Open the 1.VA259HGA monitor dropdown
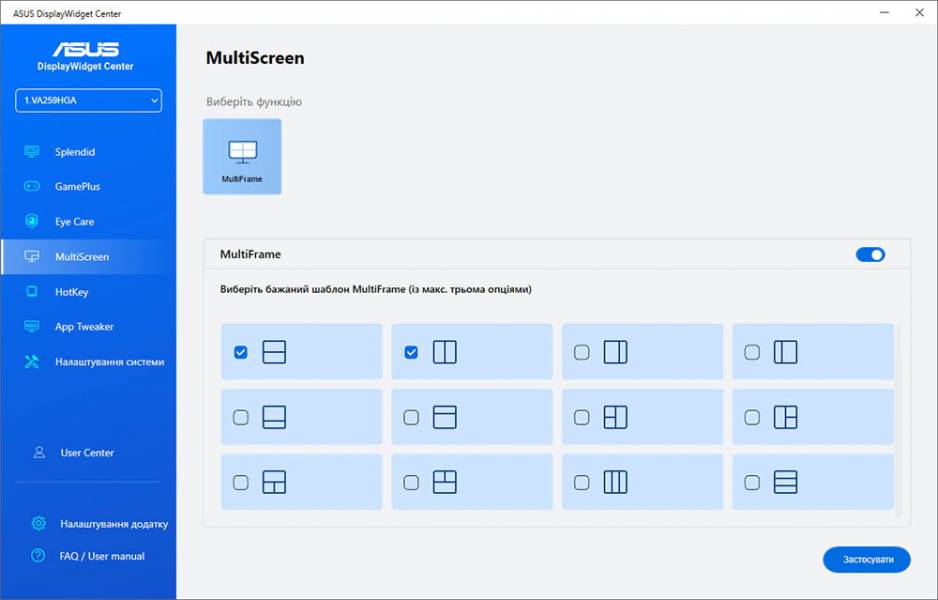 pos(89,100)
